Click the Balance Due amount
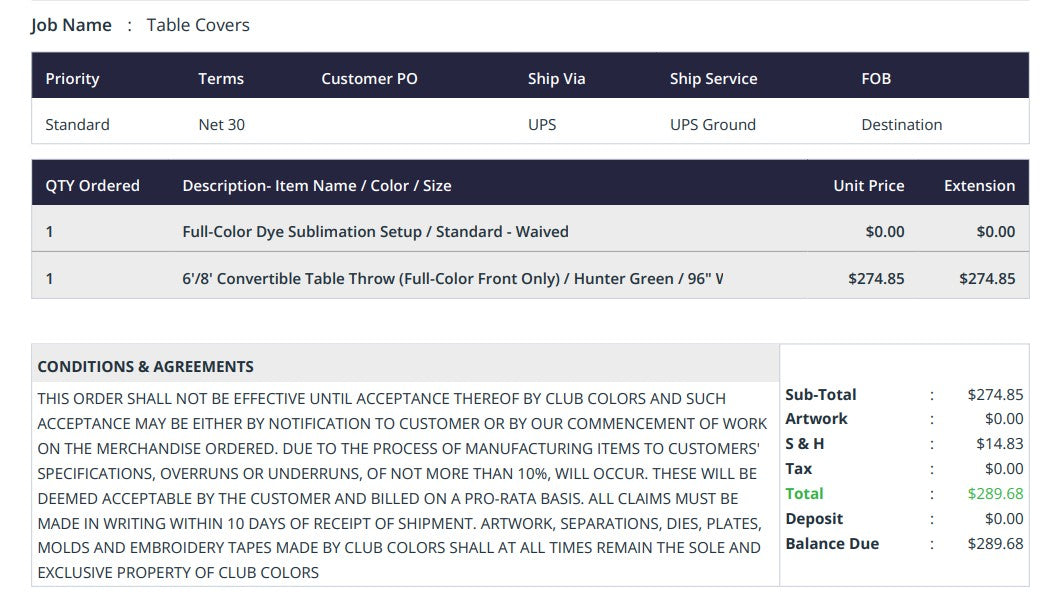The height and width of the screenshot is (596, 1058). click(x=995, y=544)
